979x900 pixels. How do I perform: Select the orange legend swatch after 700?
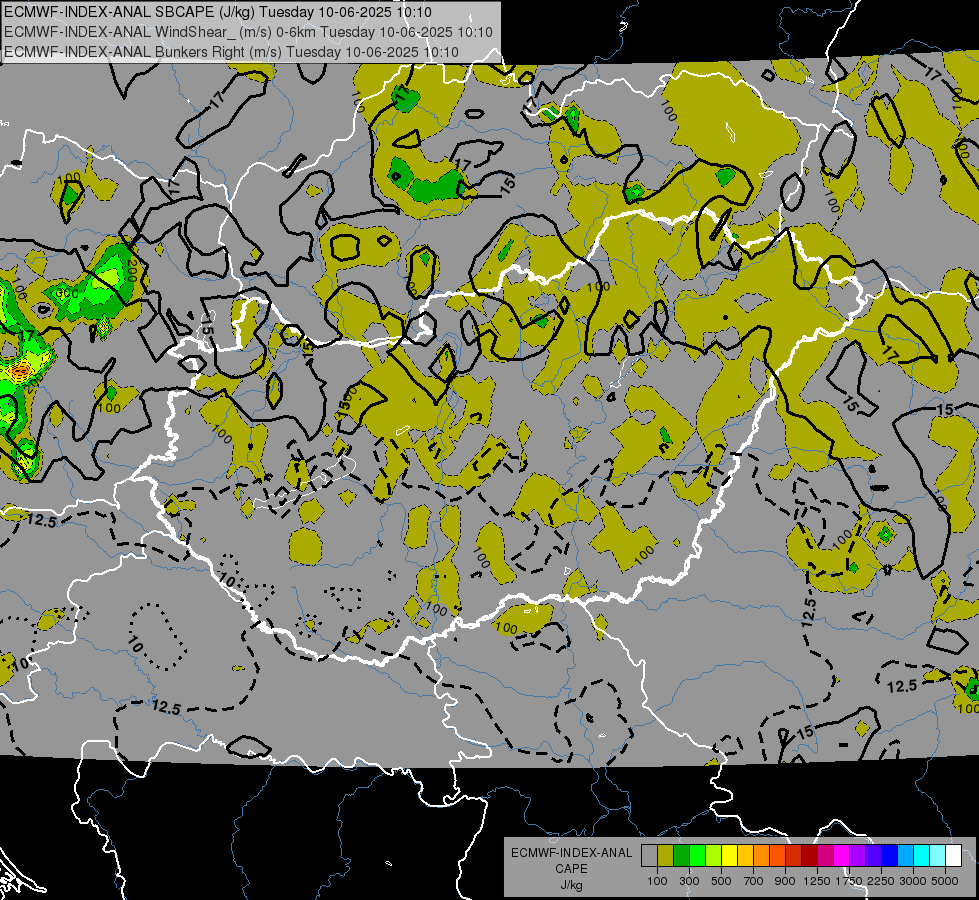pyautogui.click(x=761, y=855)
